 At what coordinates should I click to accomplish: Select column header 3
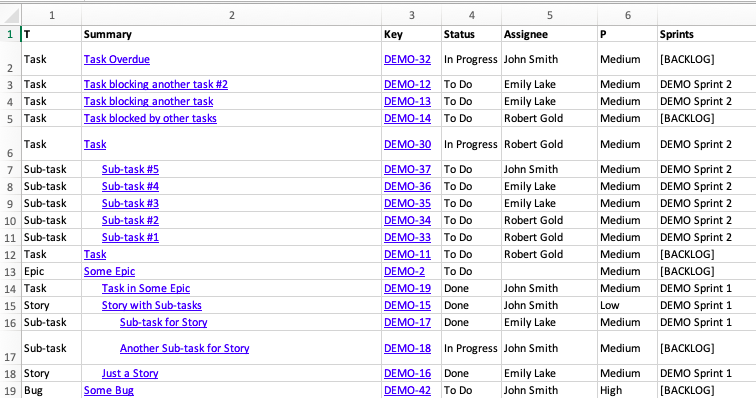pos(411,15)
